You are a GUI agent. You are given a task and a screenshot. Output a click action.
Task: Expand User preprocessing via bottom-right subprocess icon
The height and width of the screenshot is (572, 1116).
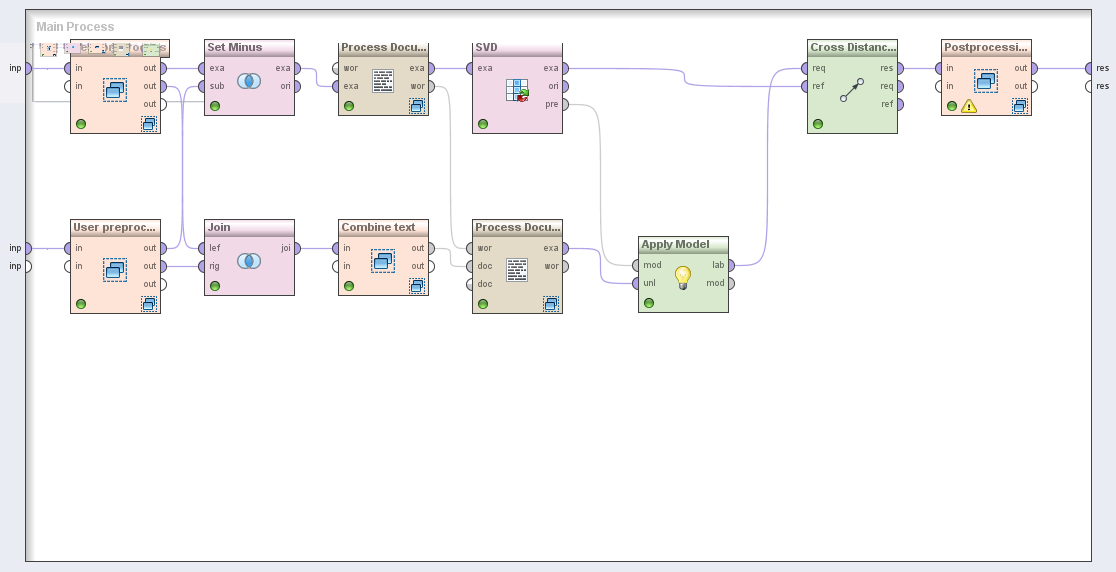149,304
